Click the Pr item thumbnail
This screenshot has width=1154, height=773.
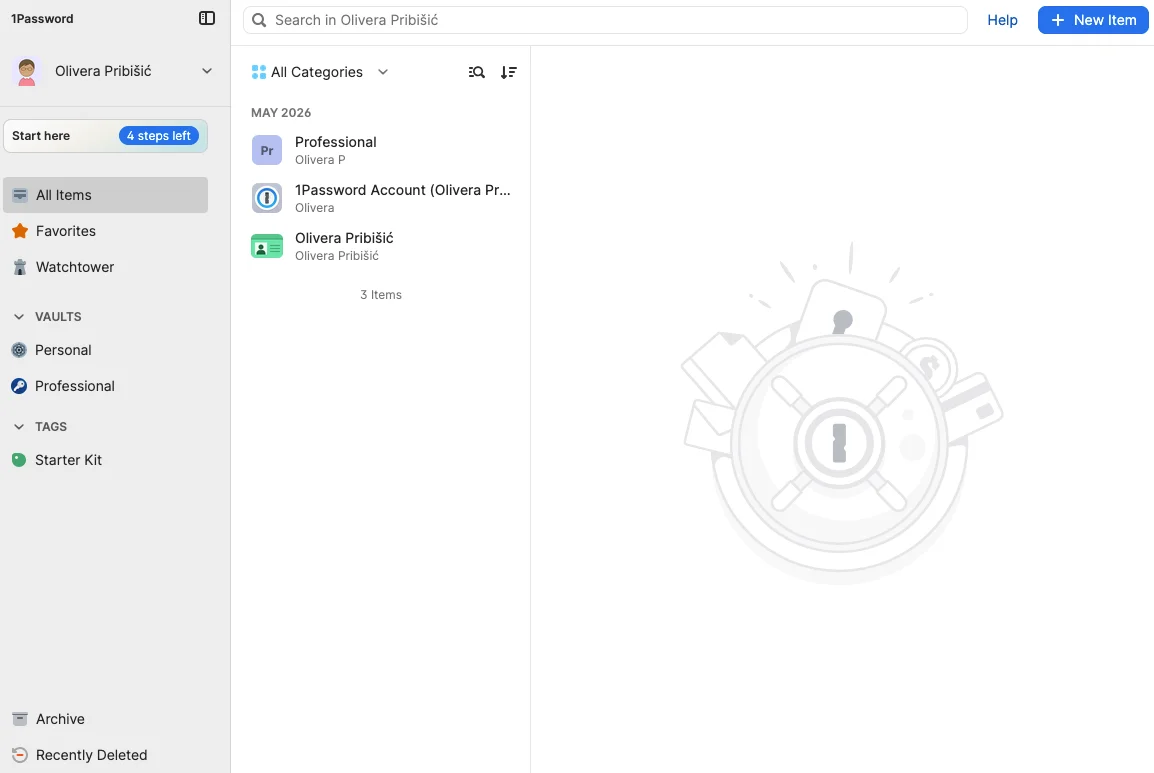267,150
